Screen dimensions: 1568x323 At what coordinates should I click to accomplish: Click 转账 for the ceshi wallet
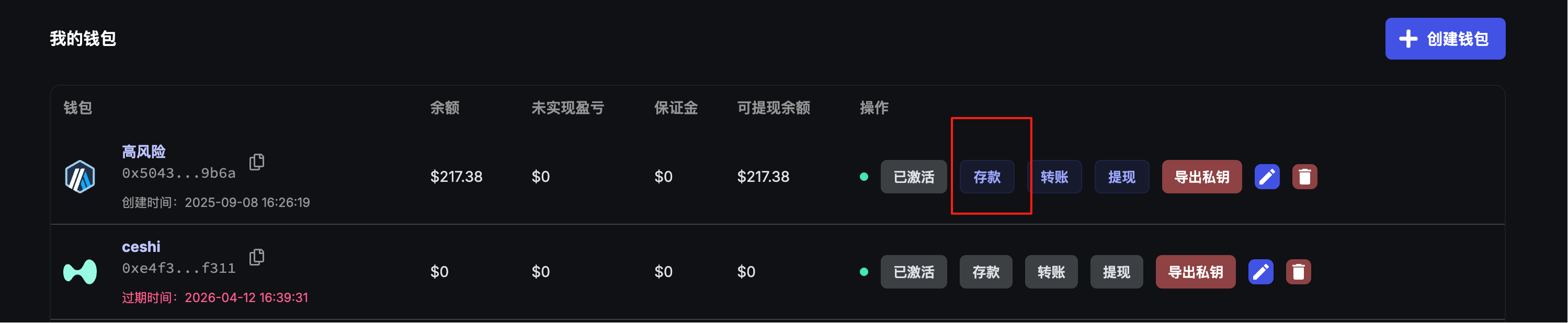click(1051, 272)
